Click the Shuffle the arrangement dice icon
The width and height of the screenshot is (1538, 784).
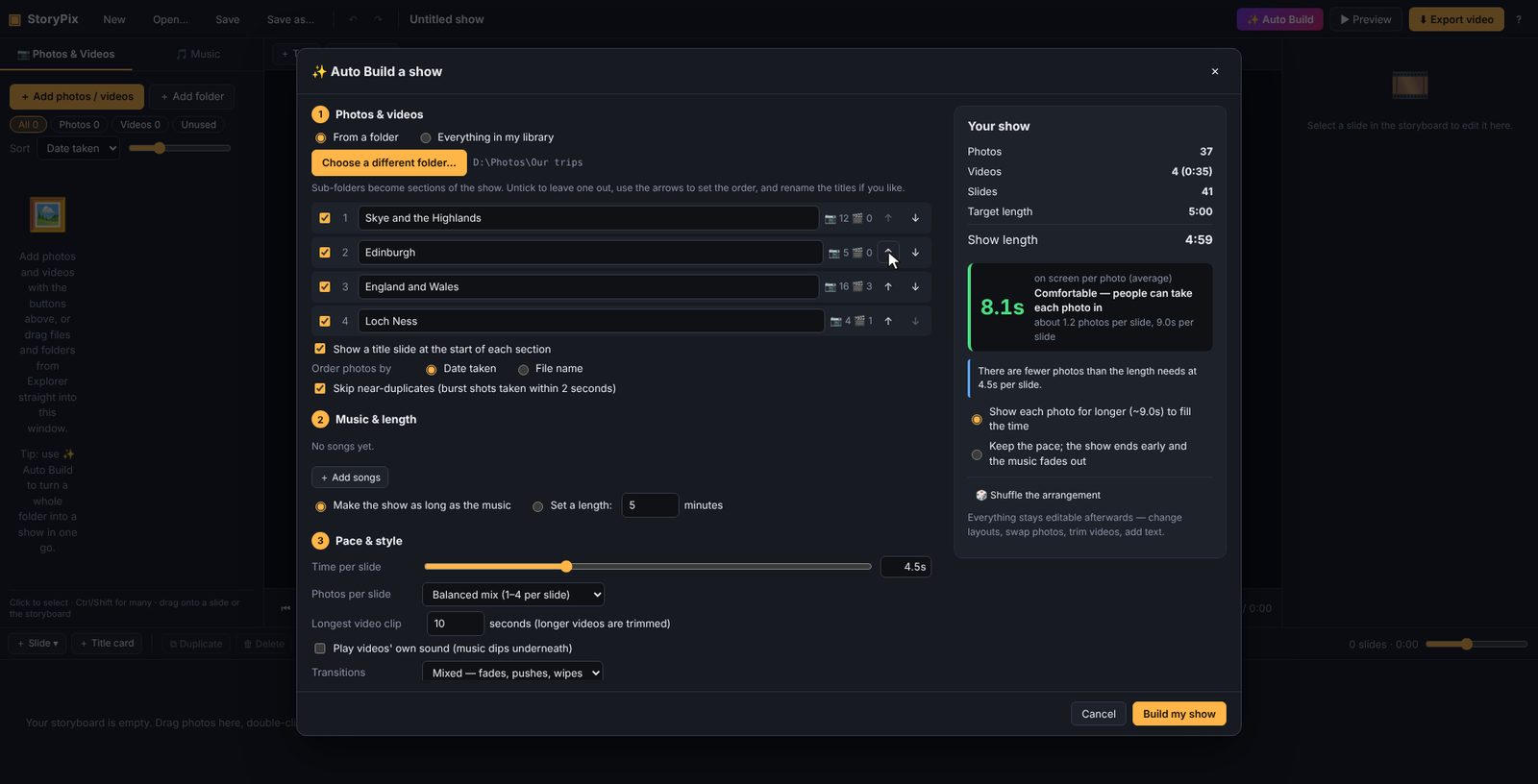click(x=981, y=496)
